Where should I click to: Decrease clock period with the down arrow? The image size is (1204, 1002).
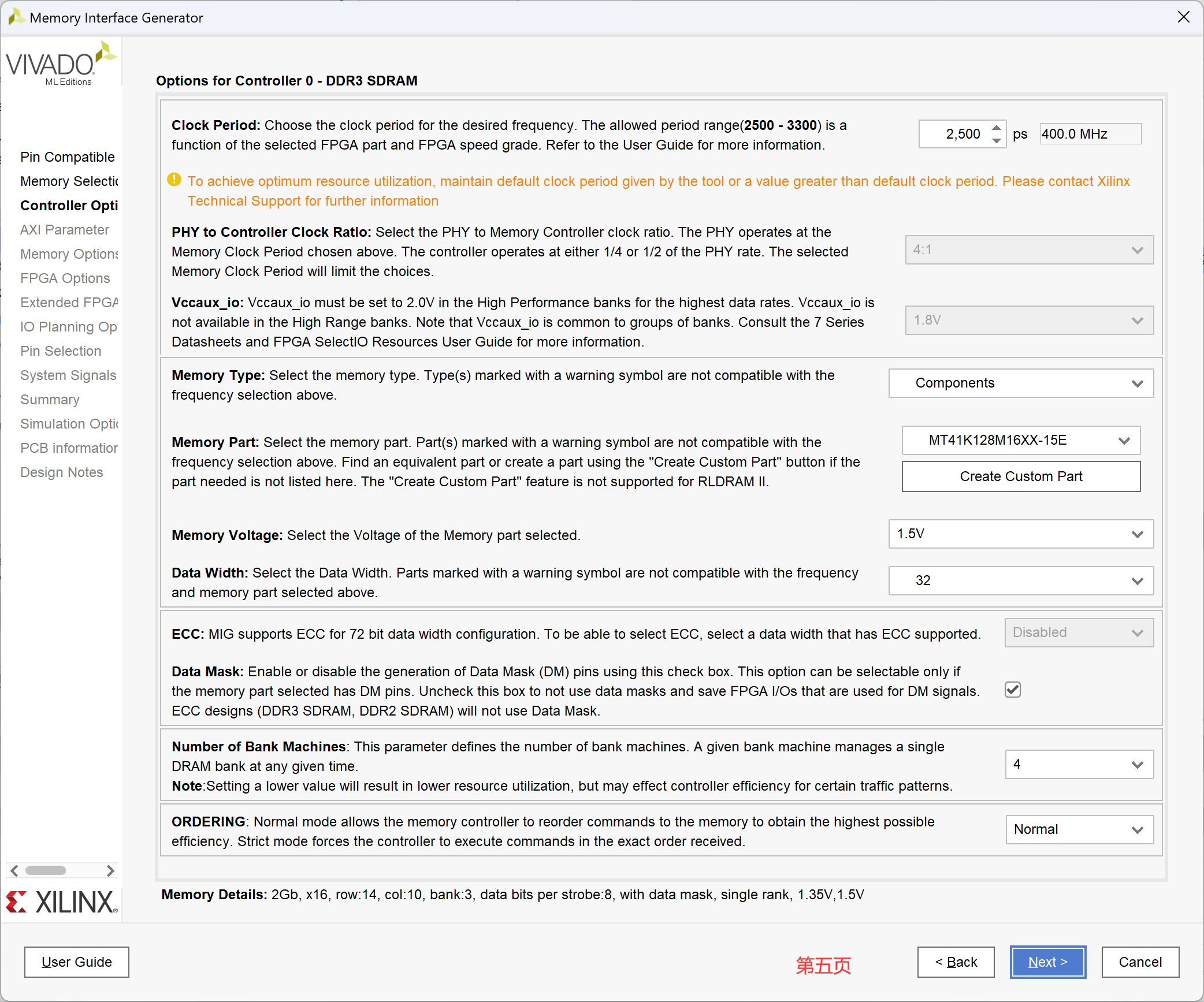pos(997,140)
